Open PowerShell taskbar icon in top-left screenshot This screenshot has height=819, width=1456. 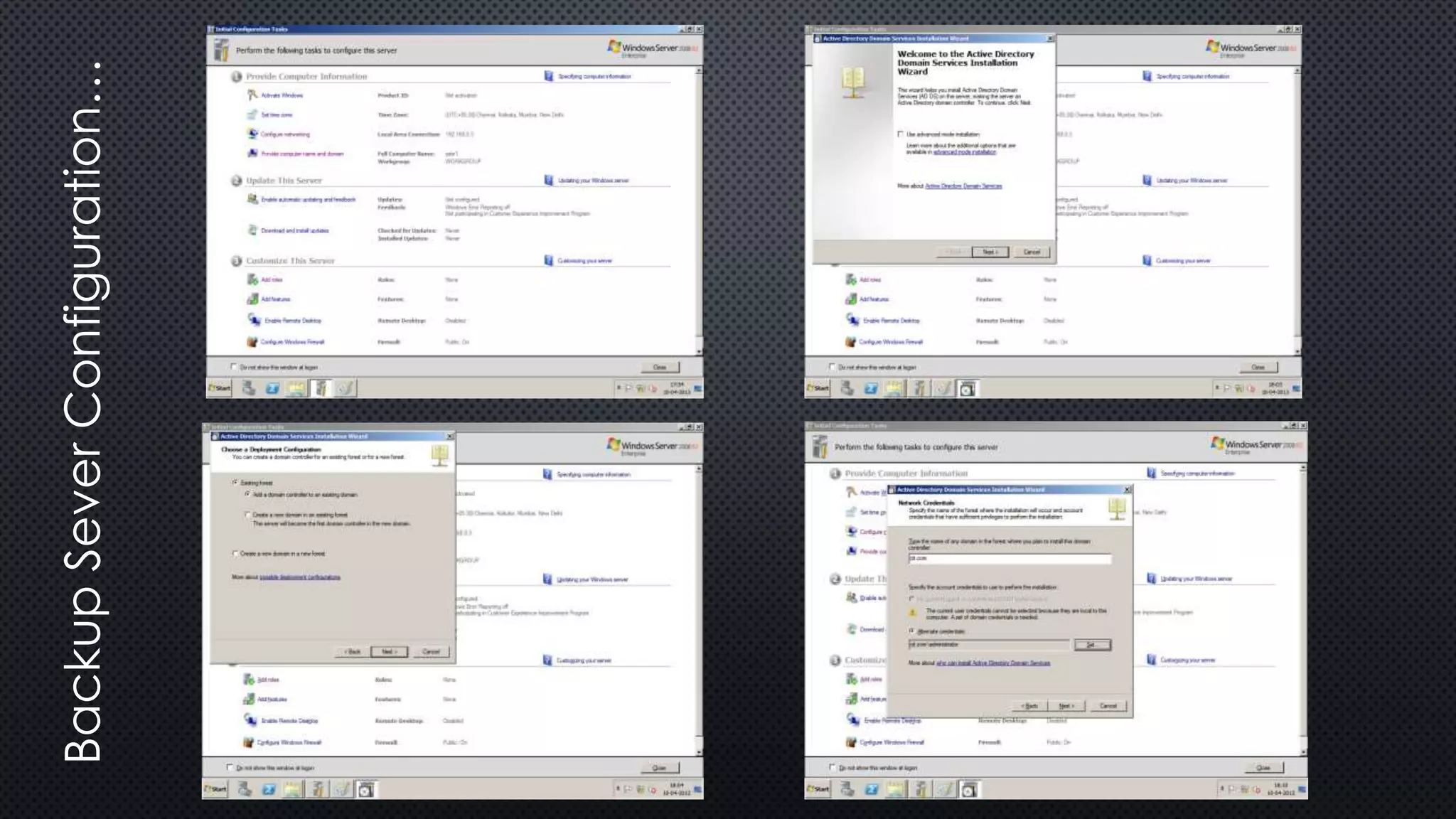[272, 388]
